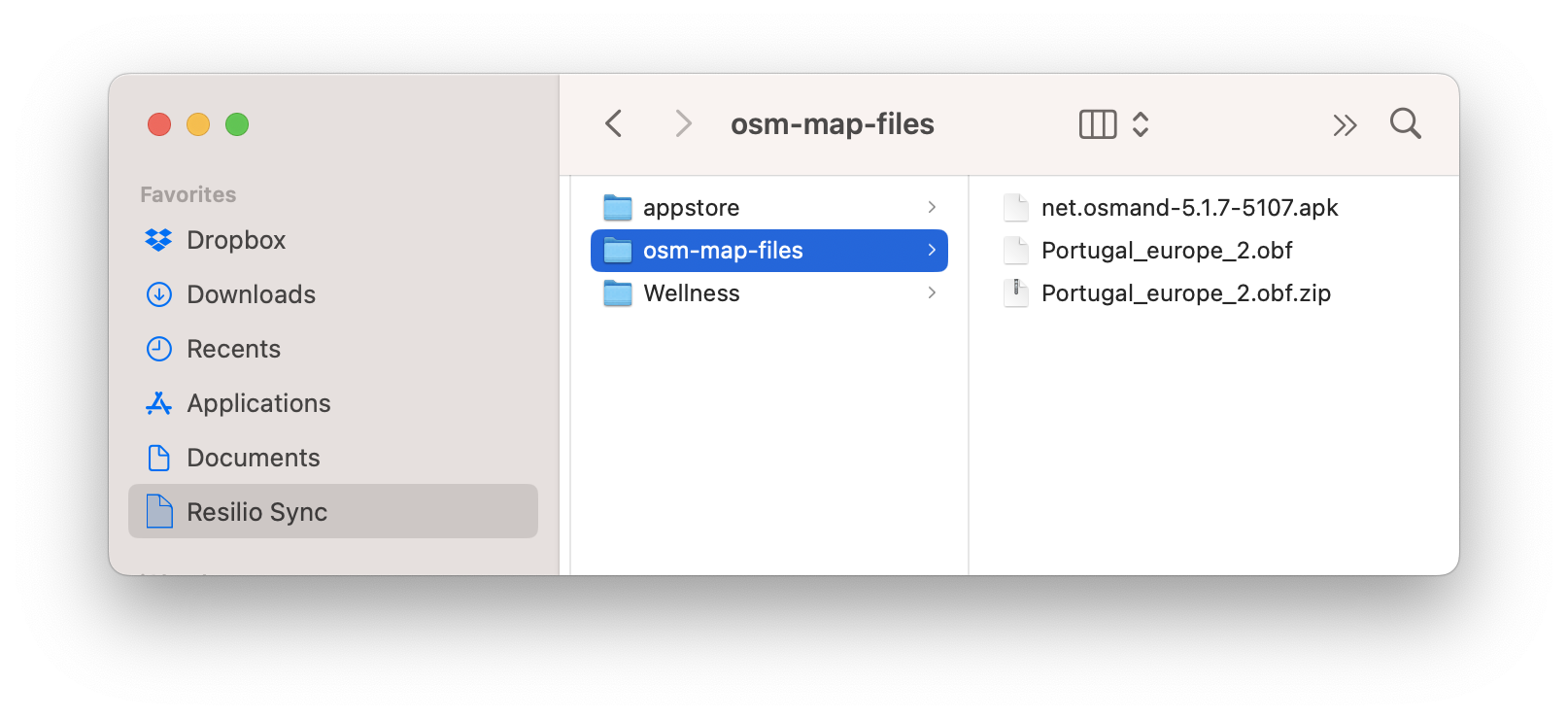Select Documents in the sidebar
Screen dimensions: 1568x719
(253, 458)
